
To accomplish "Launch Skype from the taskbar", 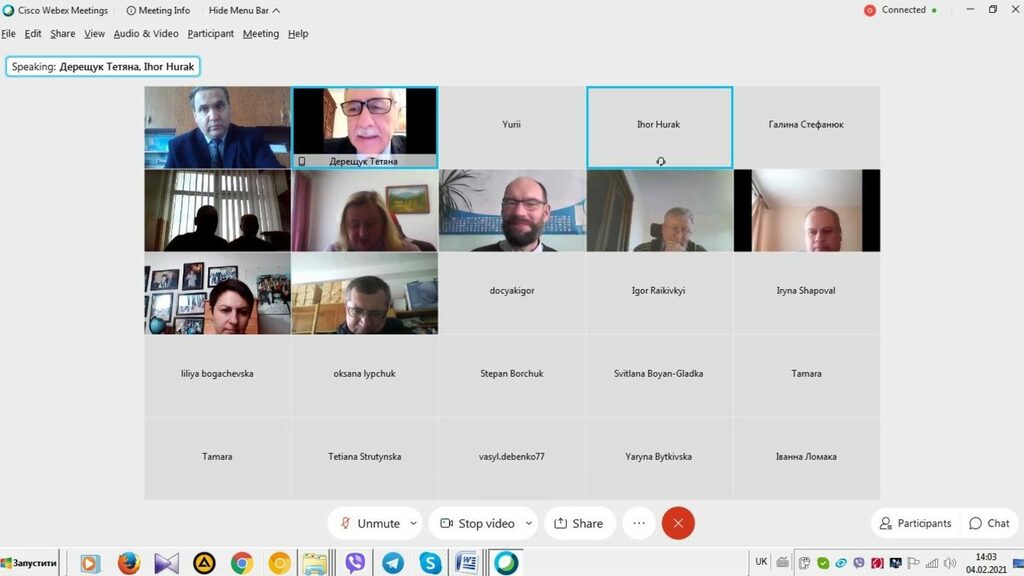I will click(x=430, y=562).
